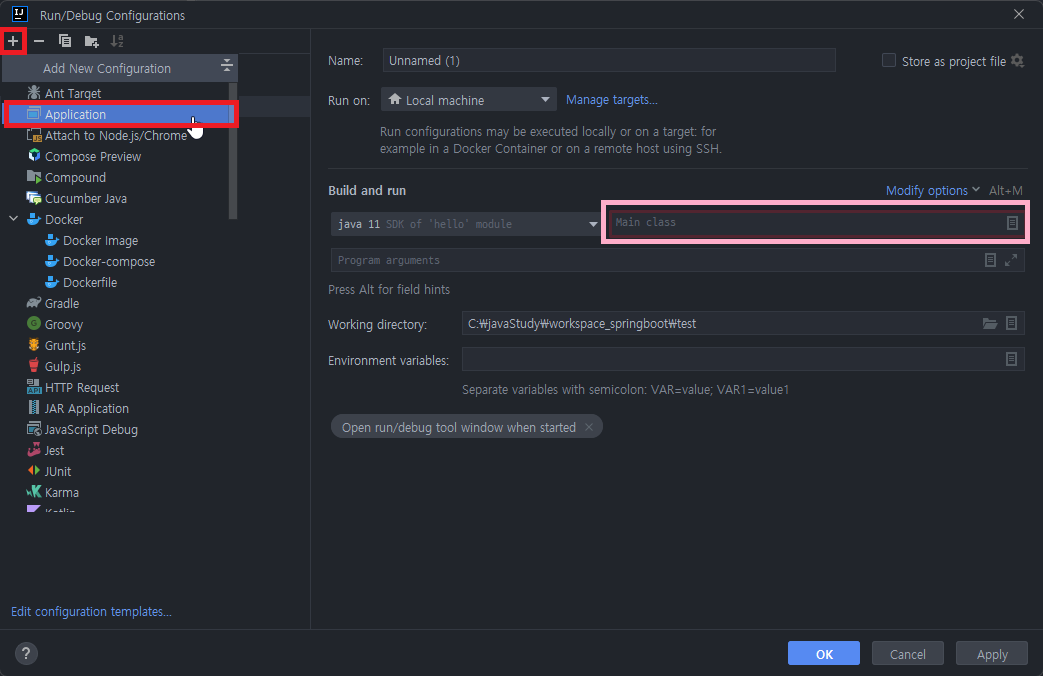This screenshot has height=676, width=1043.
Task: Select Dockerfile configuration
Action: click(x=90, y=283)
